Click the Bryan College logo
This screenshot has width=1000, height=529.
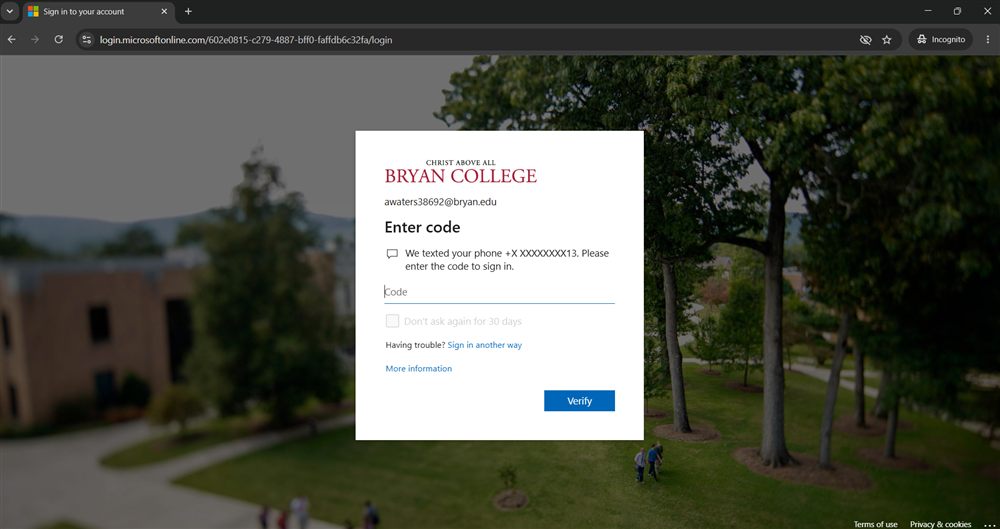point(460,172)
